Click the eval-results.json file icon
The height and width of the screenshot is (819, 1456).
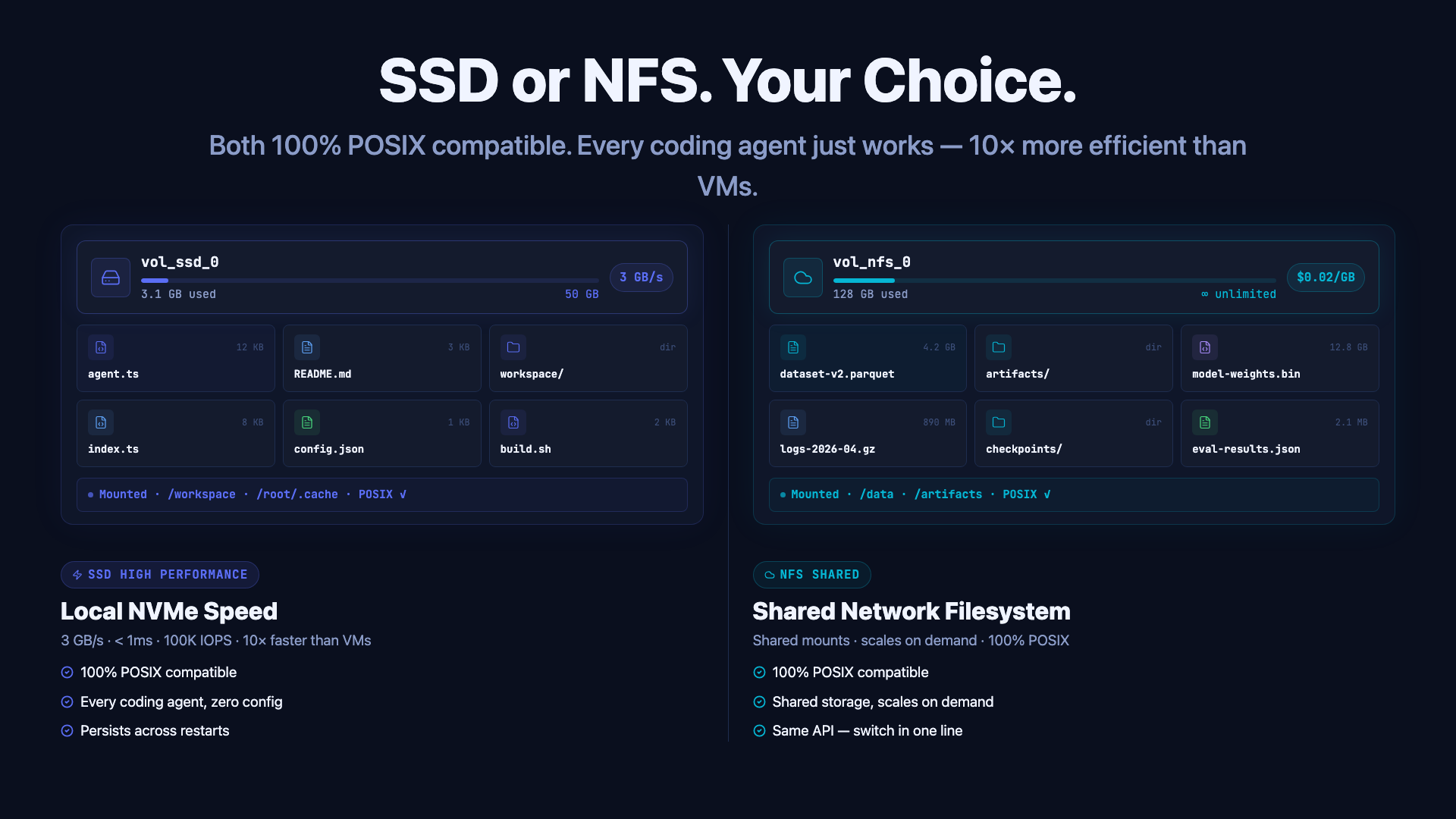coord(1205,422)
